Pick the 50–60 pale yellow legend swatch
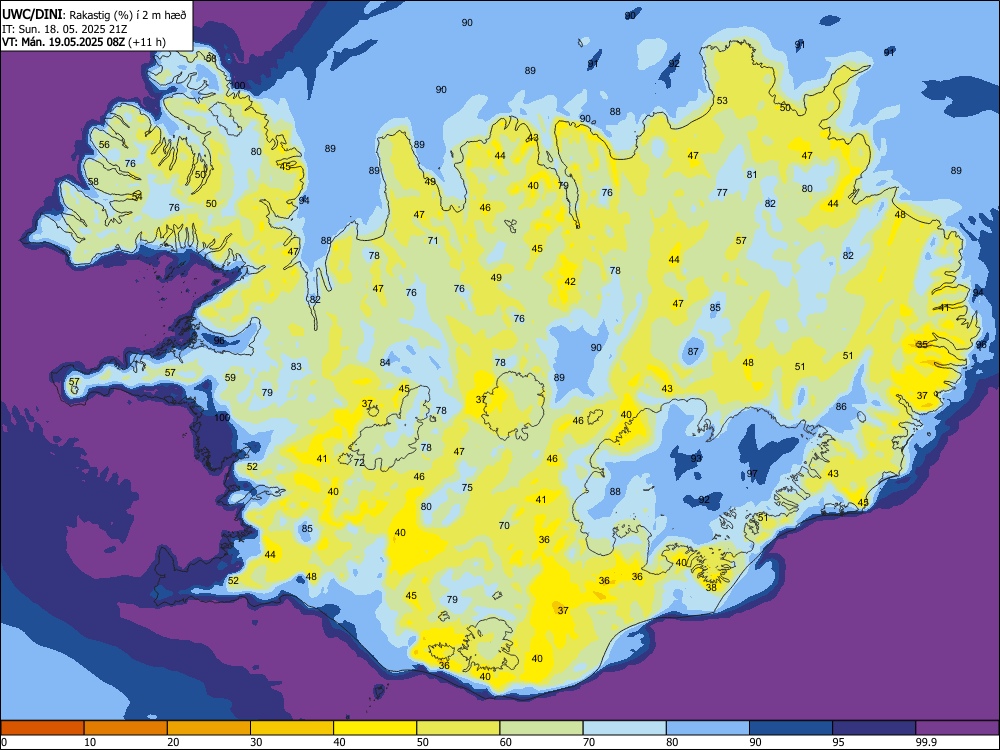This screenshot has height=750, width=1000. [458, 728]
